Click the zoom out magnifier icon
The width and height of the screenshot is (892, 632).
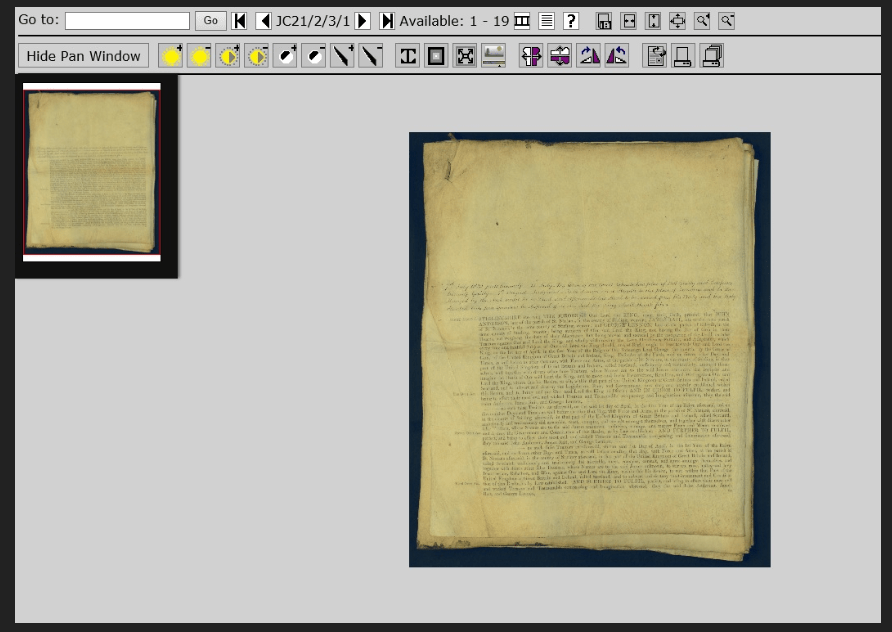[727, 21]
